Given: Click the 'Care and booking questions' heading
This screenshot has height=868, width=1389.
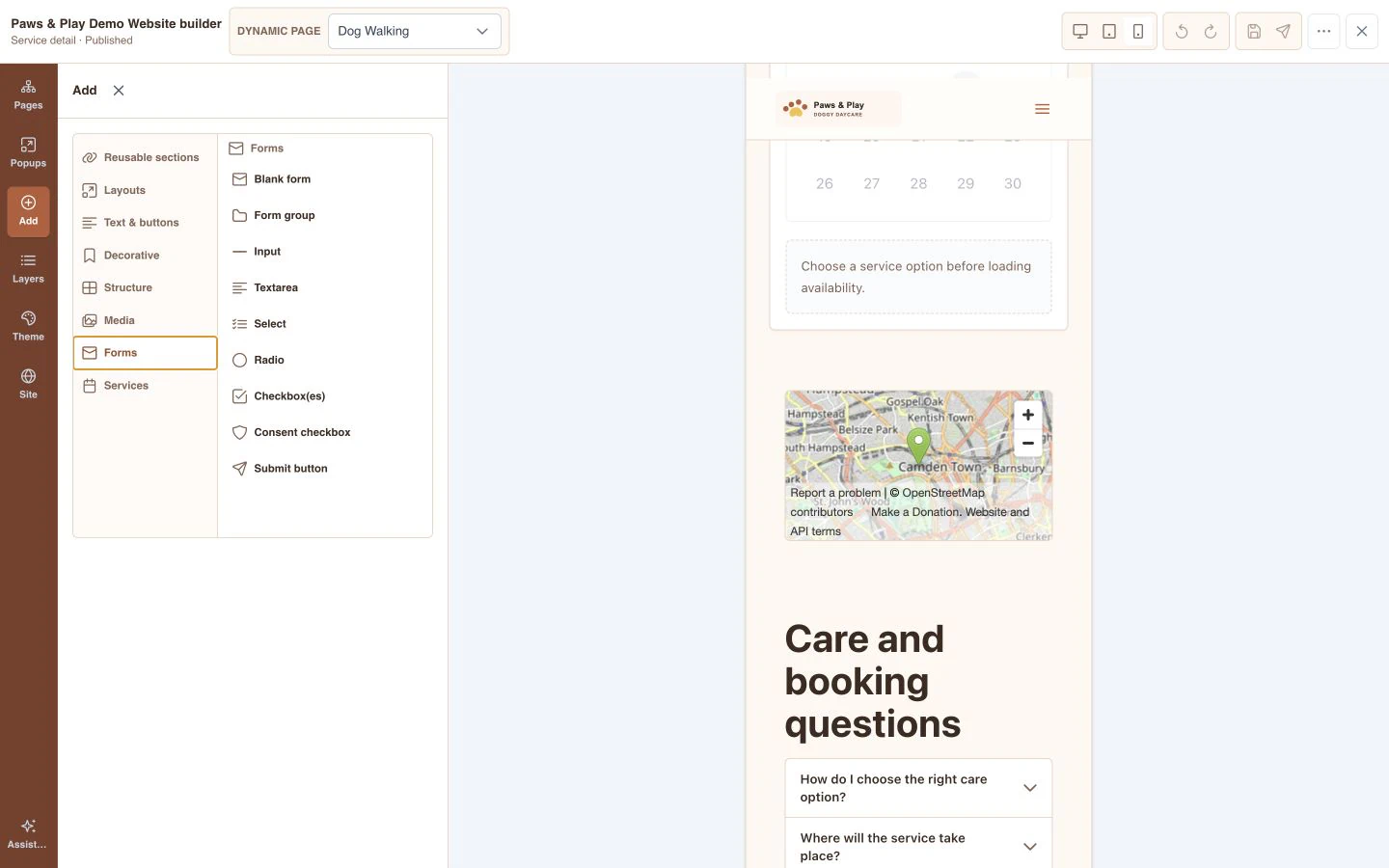Looking at the screenshot, I should point(873,681).
